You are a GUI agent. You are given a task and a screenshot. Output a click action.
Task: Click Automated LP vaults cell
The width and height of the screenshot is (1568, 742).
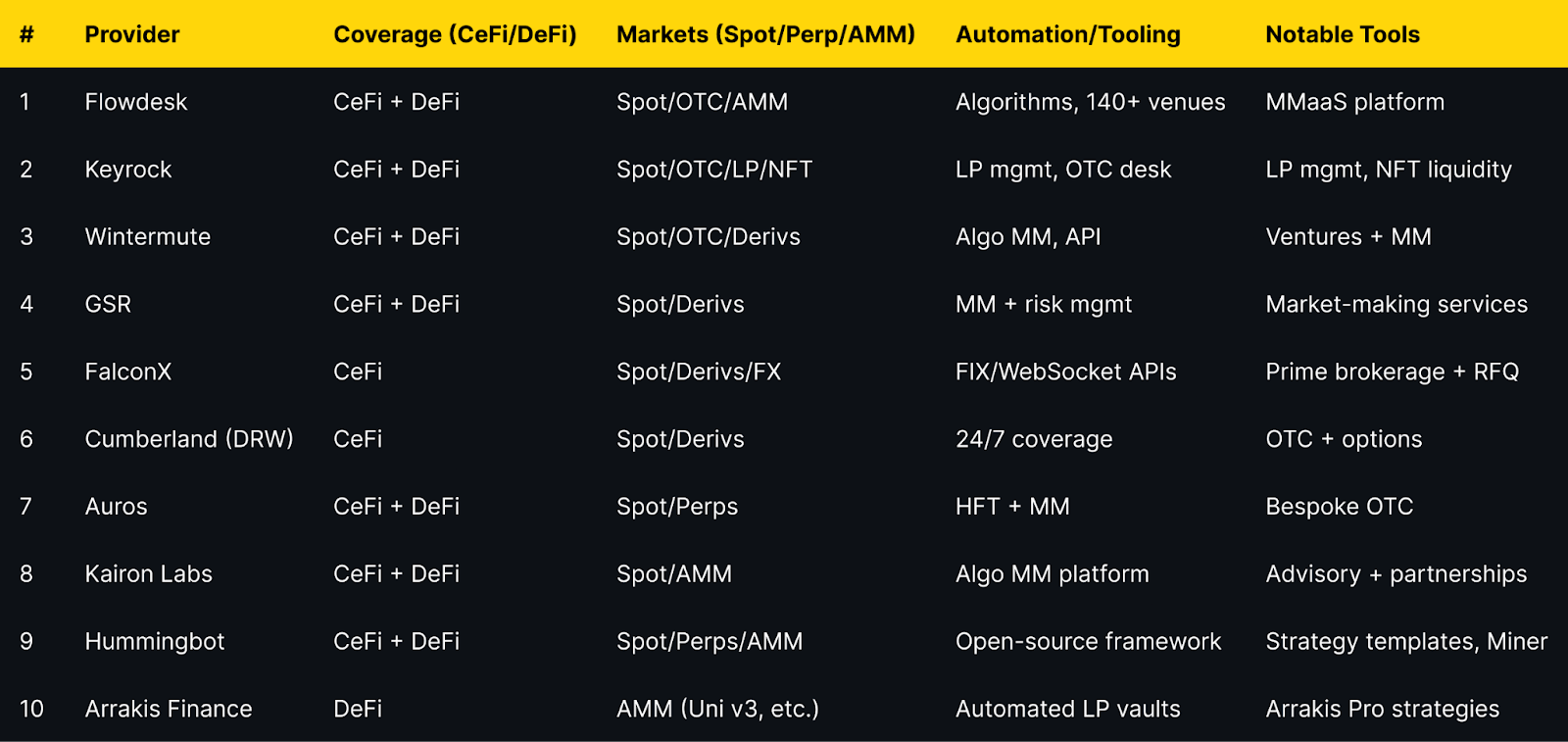point(1068,710)
